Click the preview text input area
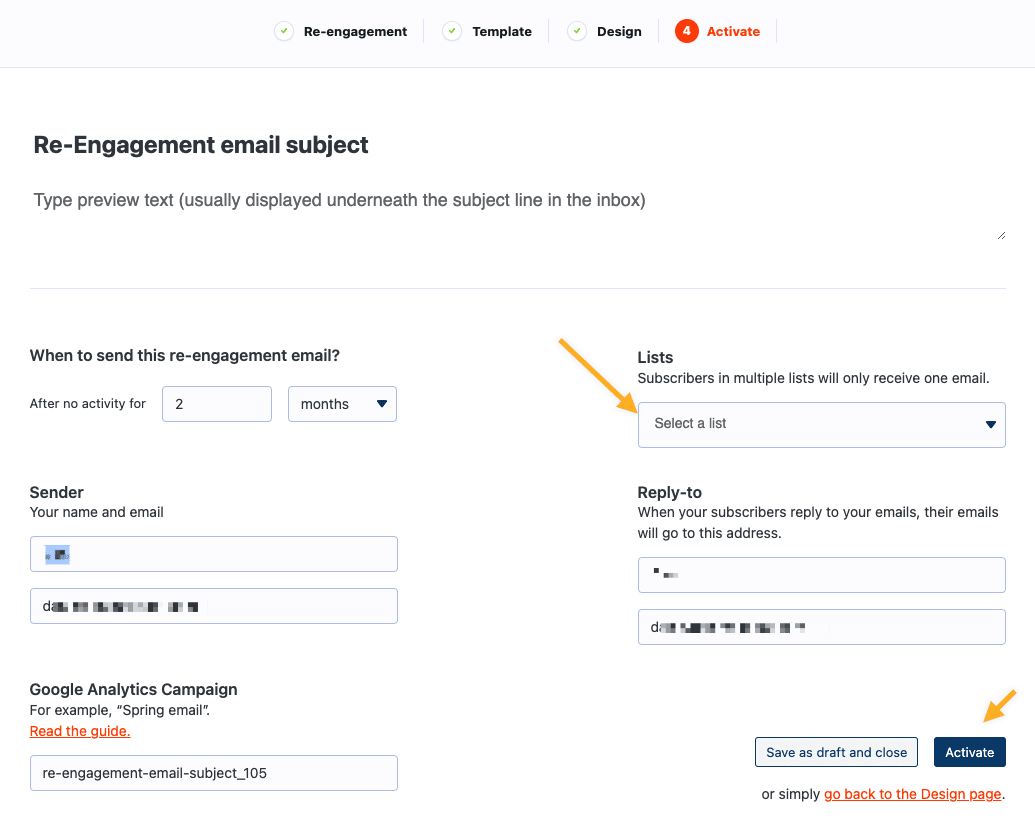Viewport: 1035px width, 834px height. point(518,211)
